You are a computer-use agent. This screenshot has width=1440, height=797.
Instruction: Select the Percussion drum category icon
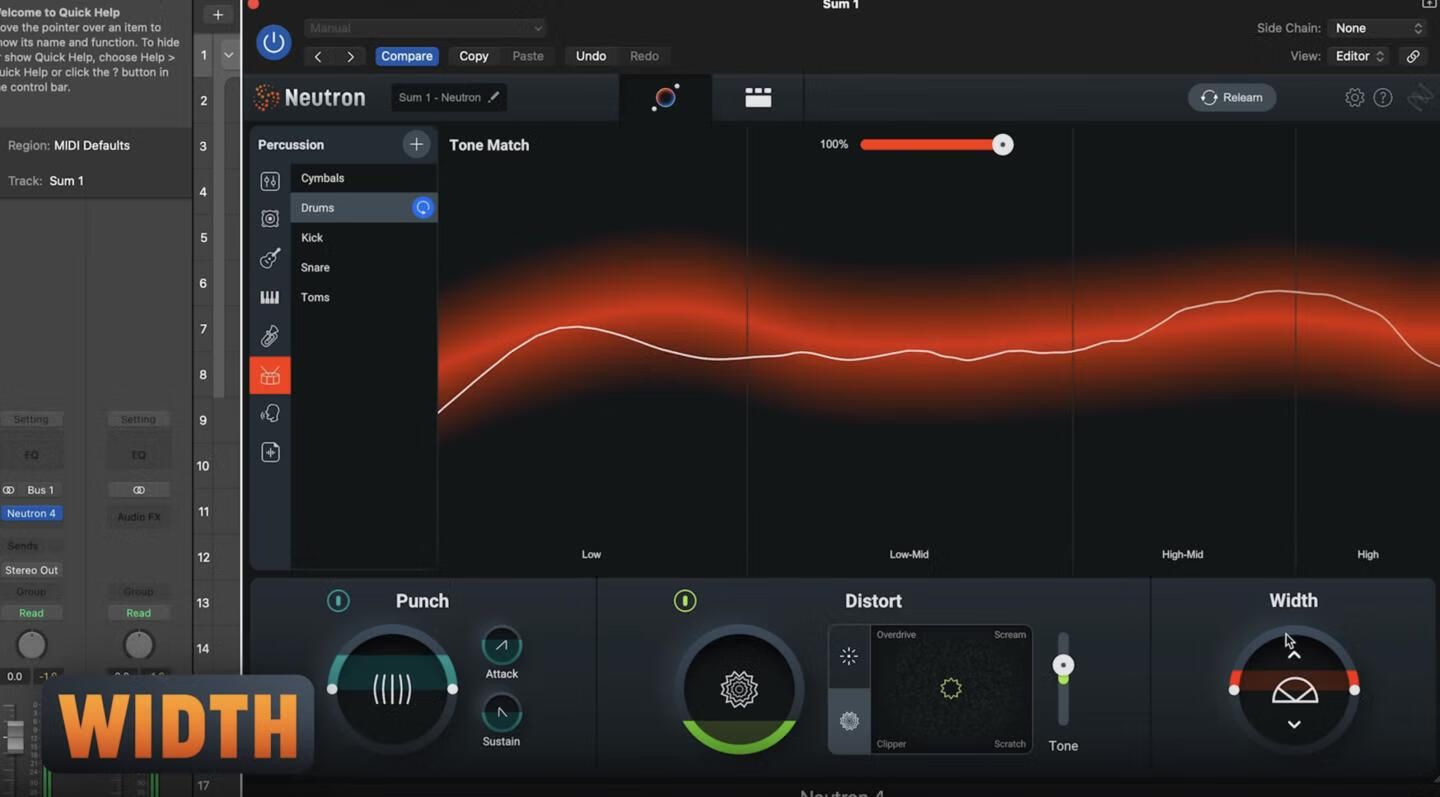tap(270, 375)
